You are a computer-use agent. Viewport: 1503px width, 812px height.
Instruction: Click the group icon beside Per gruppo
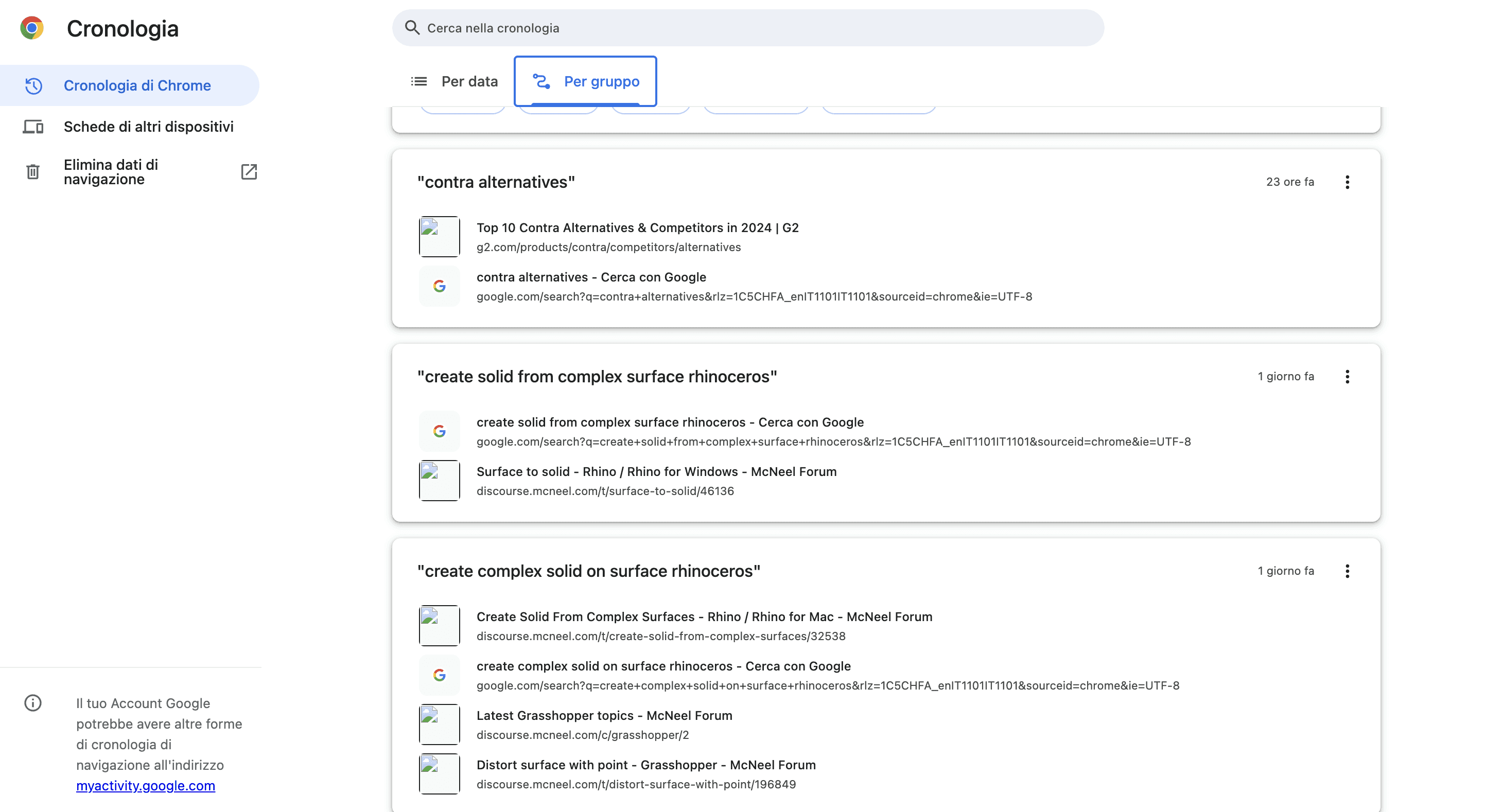541,82
